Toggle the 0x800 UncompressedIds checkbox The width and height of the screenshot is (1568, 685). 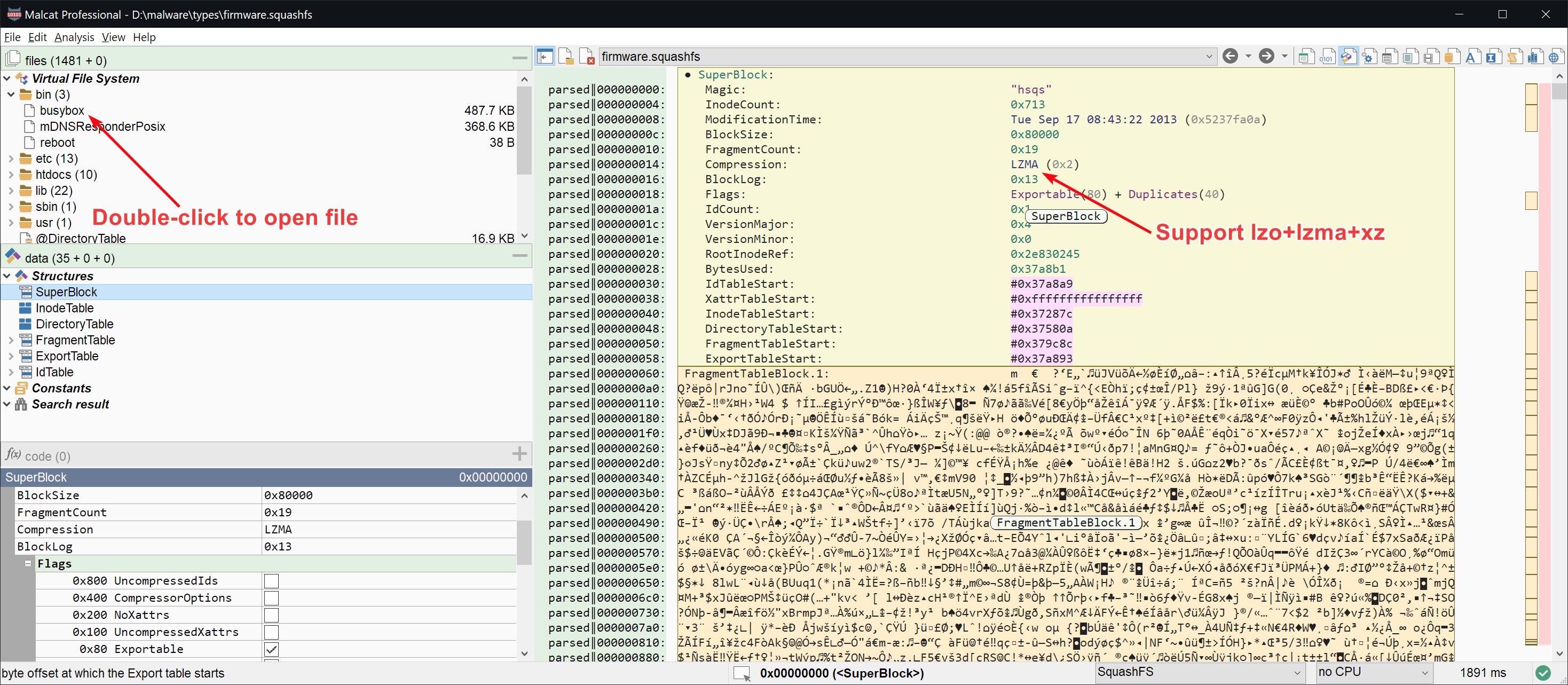272,581
